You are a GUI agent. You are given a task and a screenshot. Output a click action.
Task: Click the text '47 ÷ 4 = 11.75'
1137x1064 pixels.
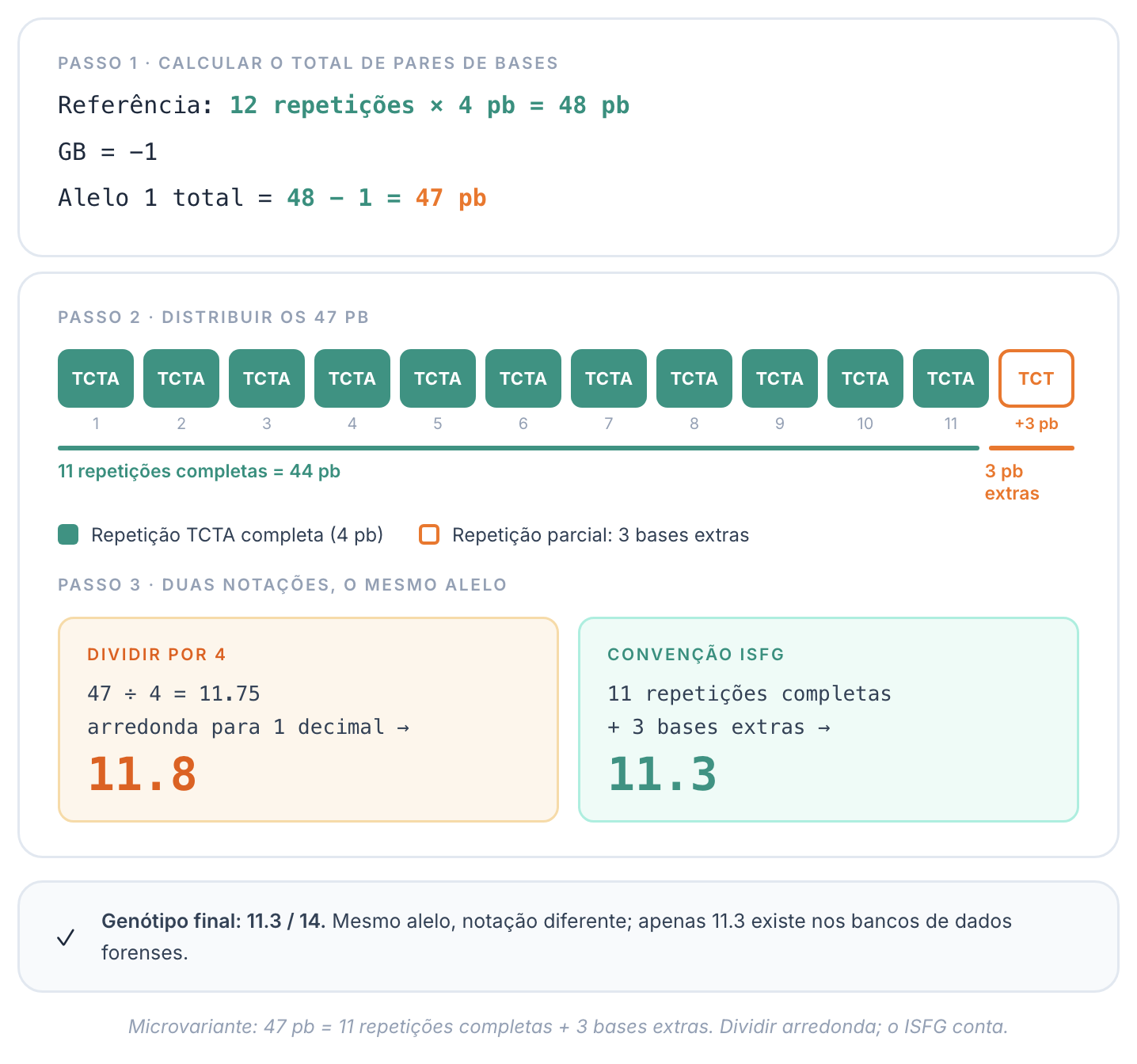tap(173, 693)
